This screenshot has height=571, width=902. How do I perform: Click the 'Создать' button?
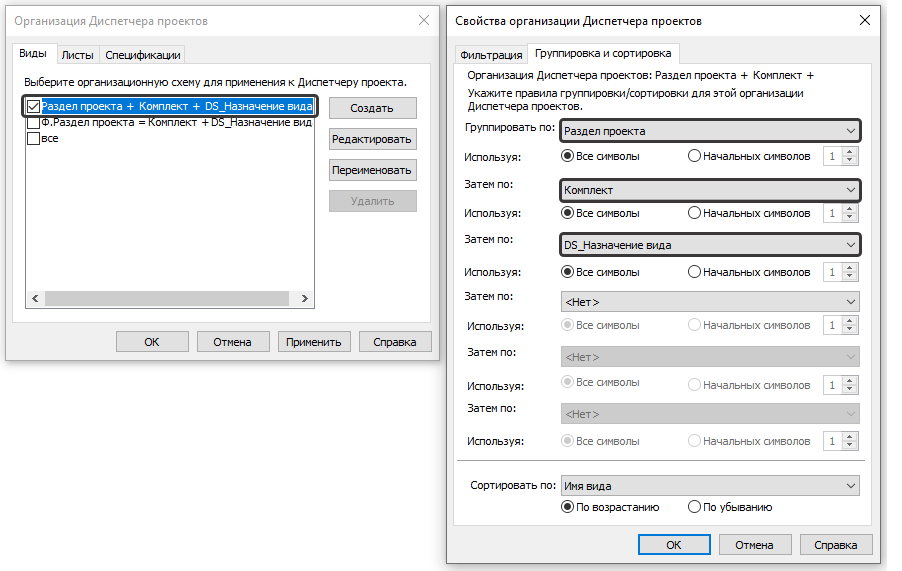pyautogui.click(x=372, y=108)
